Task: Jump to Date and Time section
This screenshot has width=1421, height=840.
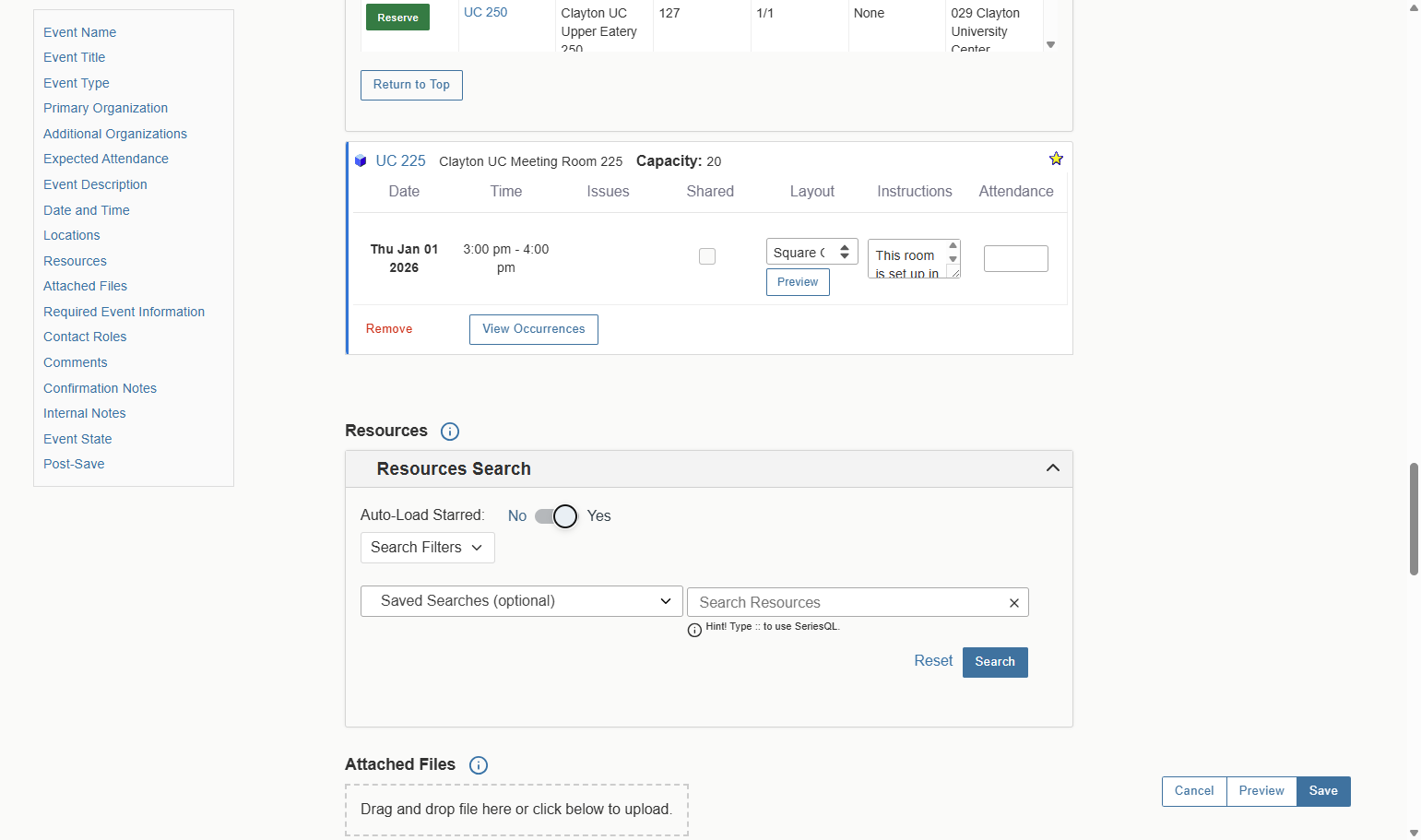Action: tap(87, 210)
